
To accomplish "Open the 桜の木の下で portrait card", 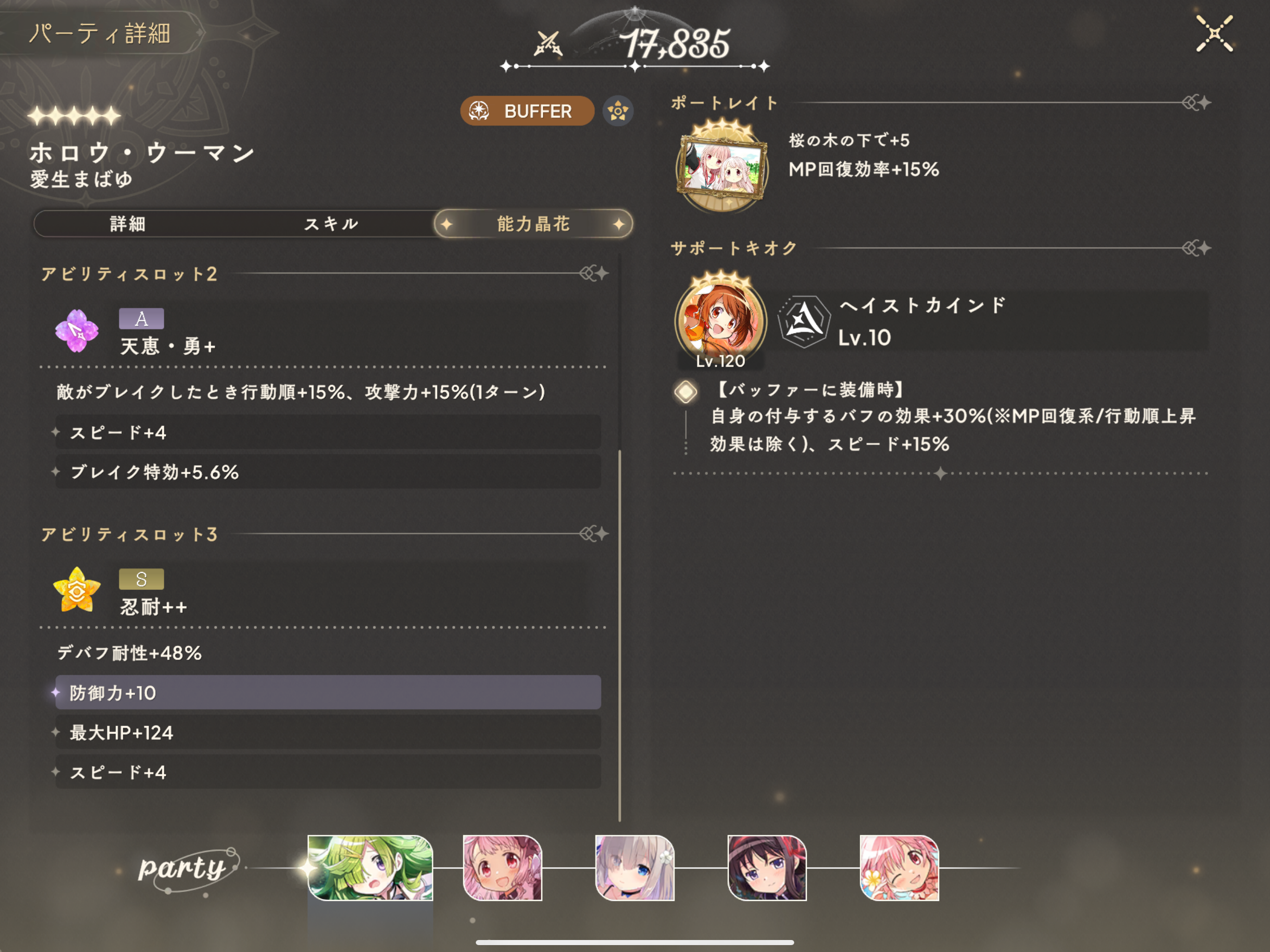I will point(722,165).
